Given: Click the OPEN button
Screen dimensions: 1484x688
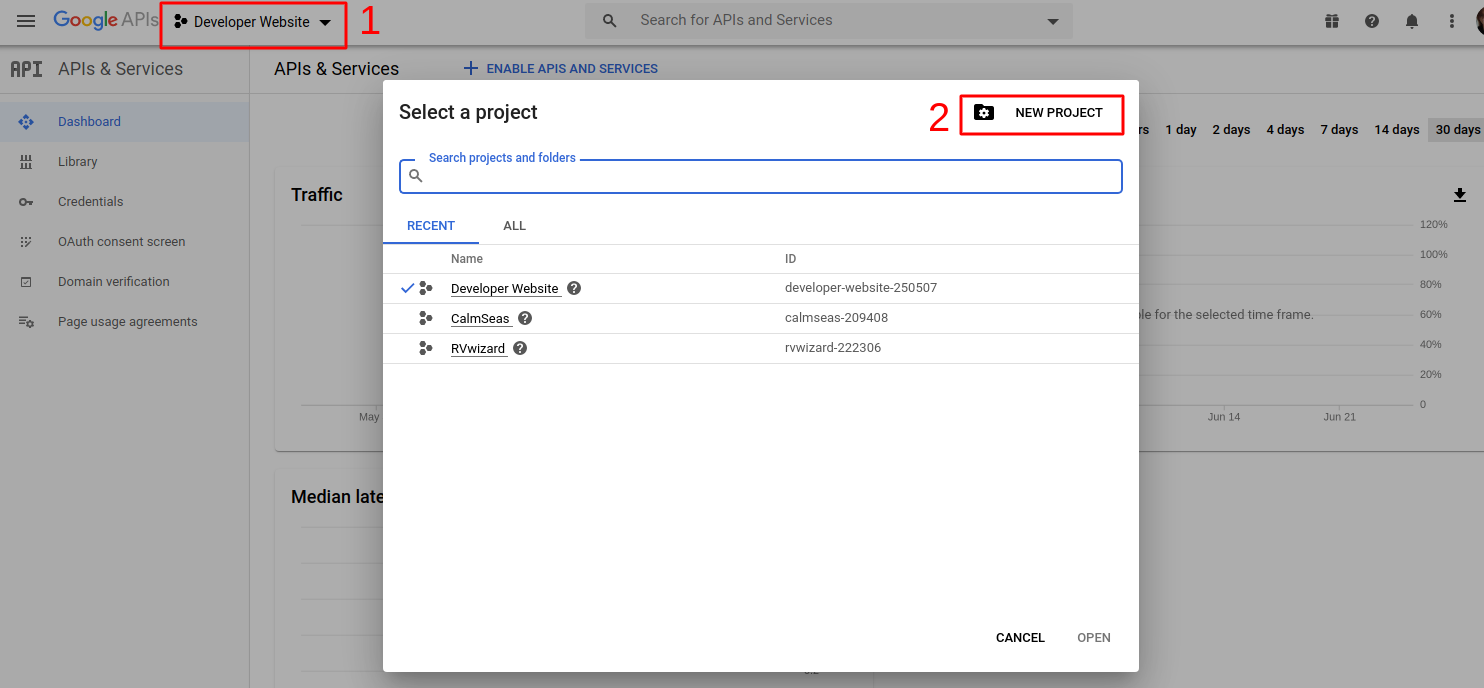Looking at the screenshot, I should [1094, 638].
